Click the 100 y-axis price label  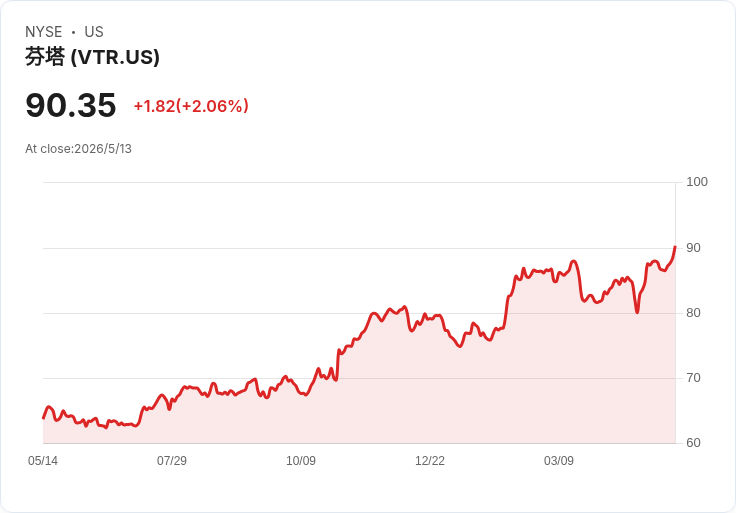[x=697, y=182]
